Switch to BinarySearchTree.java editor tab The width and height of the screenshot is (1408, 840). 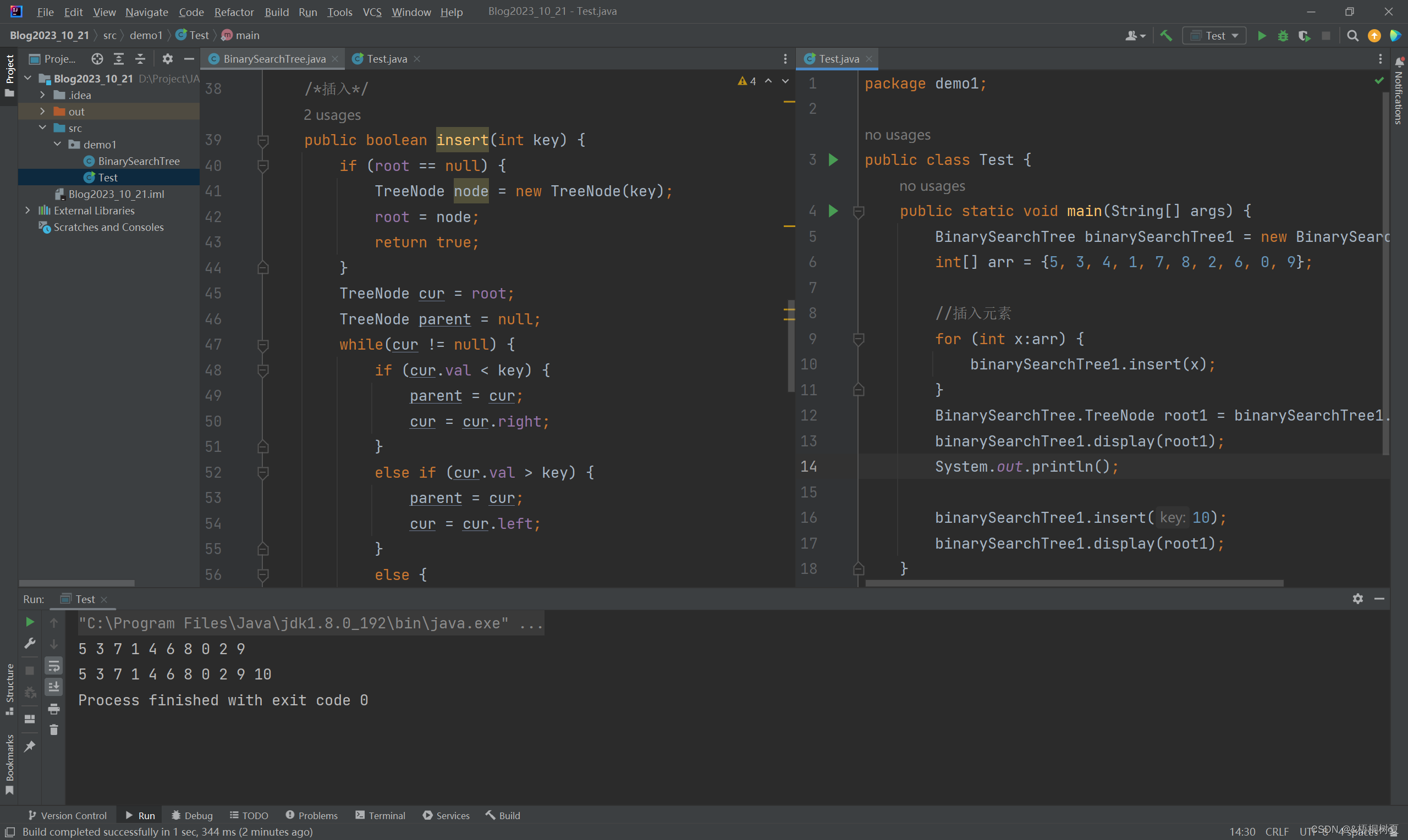point(274,59)
